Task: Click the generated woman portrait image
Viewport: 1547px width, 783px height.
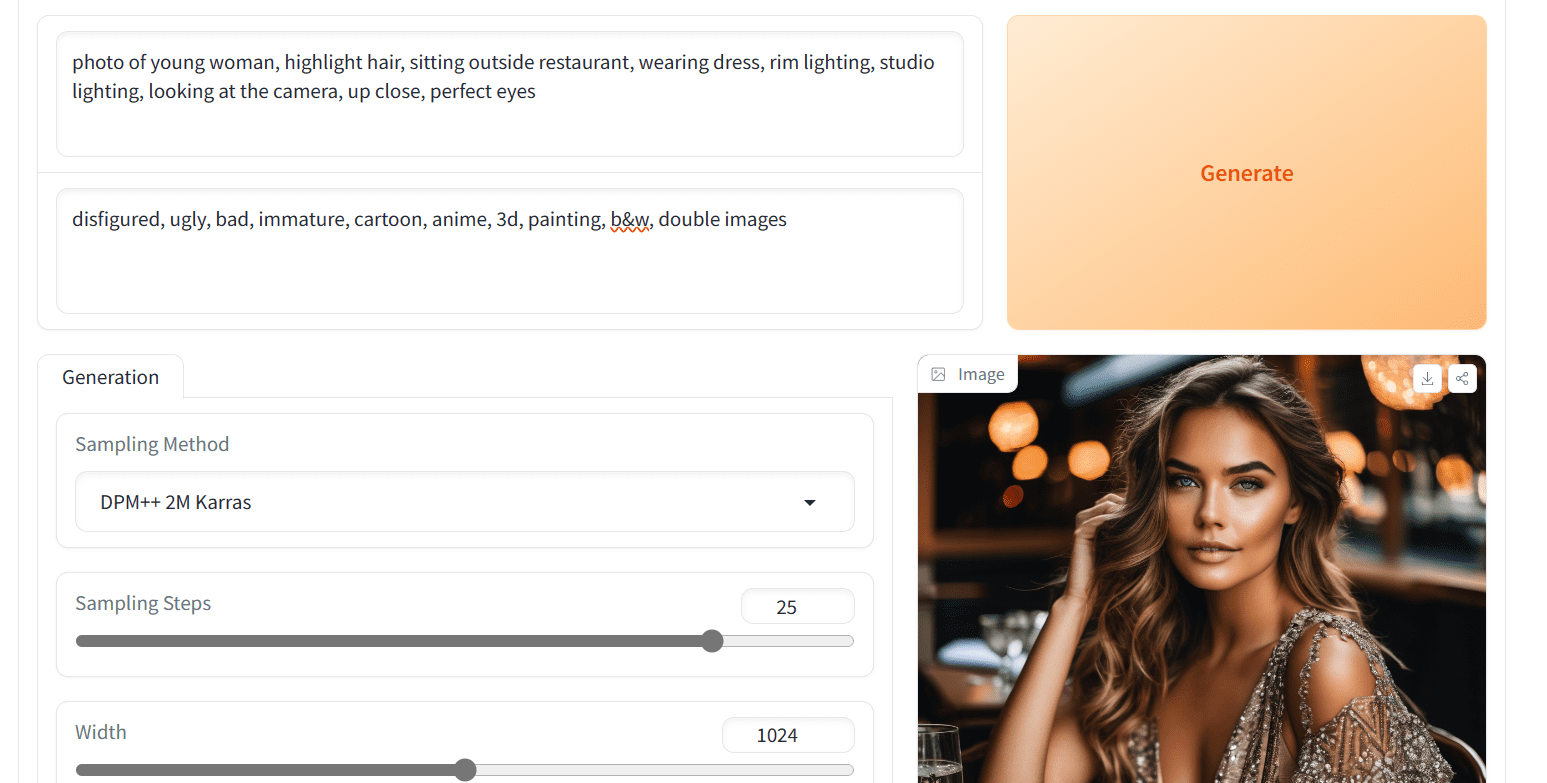Action: point(1201,569)
